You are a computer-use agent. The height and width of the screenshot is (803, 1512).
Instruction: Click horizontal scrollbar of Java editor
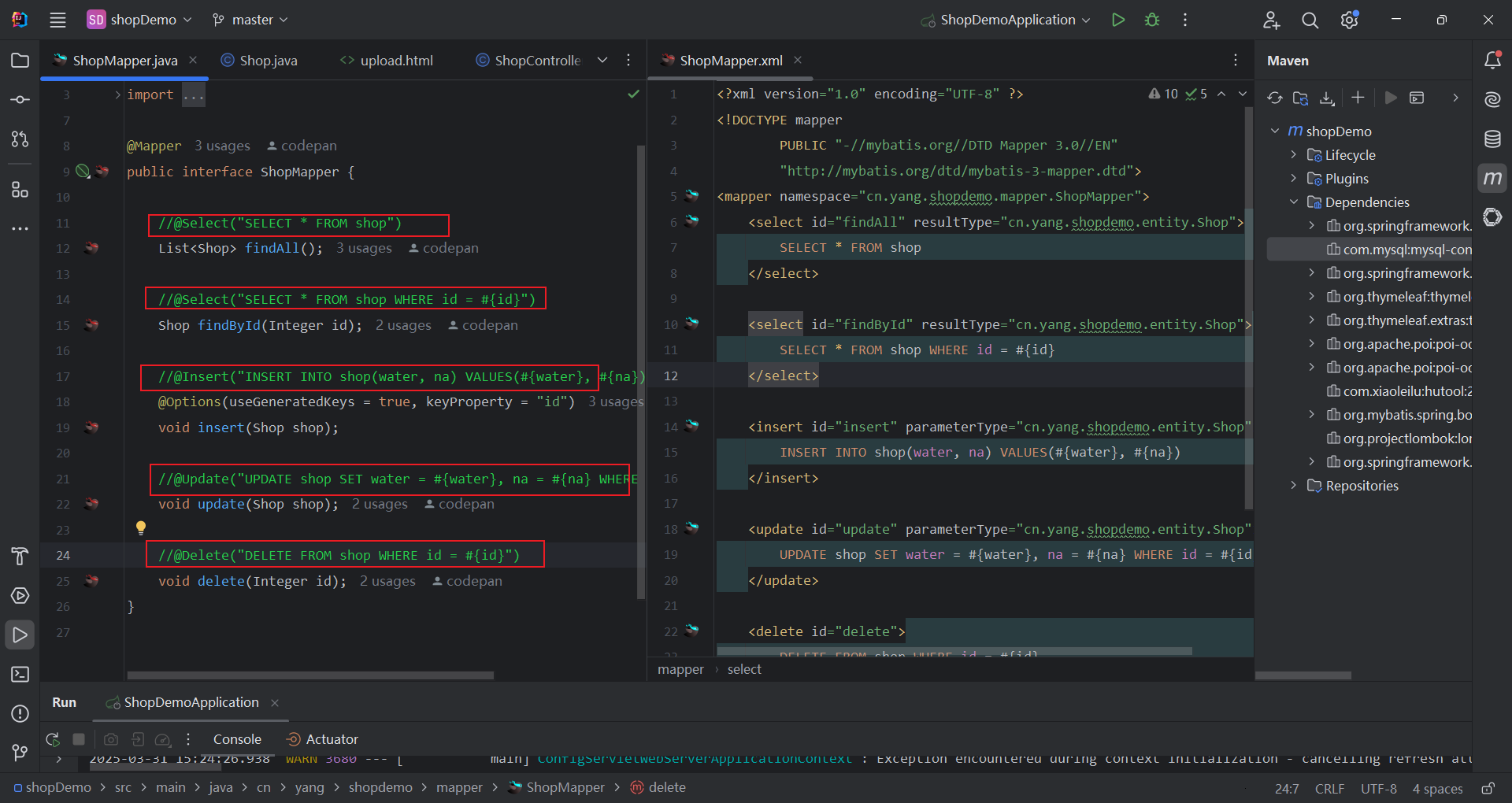[x=310, y=675]
